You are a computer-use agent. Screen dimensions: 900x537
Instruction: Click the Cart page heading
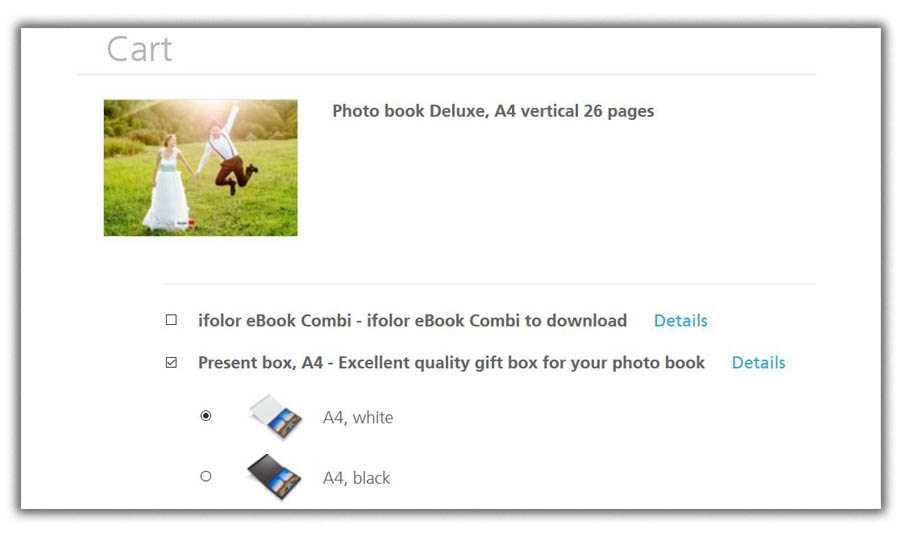[x=139, y=49]
